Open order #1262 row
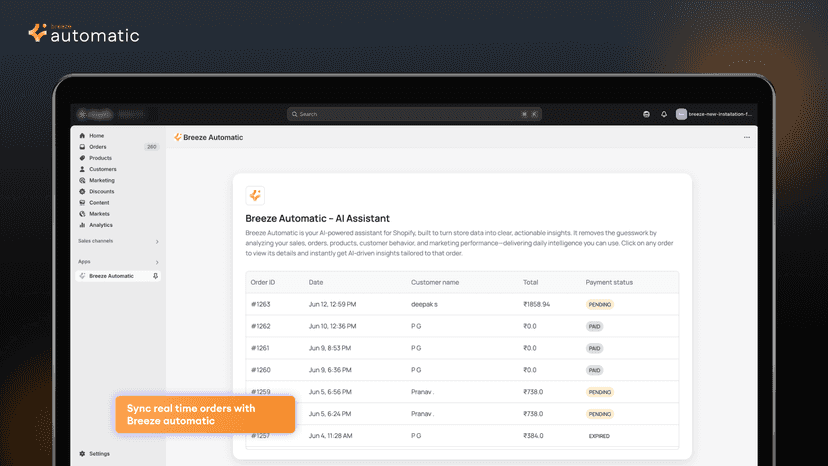 pyautogui.click(x=462, y=326)
